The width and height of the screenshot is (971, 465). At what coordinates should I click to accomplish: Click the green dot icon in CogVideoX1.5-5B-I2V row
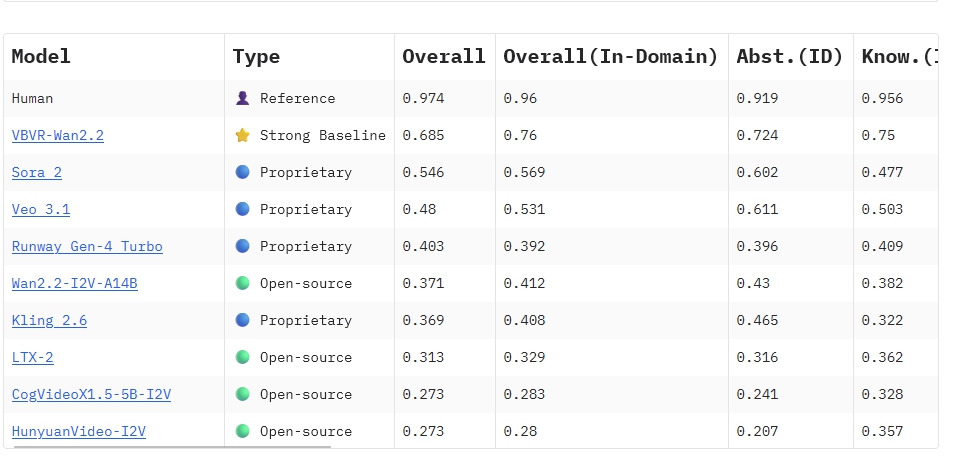pos(243,394)
